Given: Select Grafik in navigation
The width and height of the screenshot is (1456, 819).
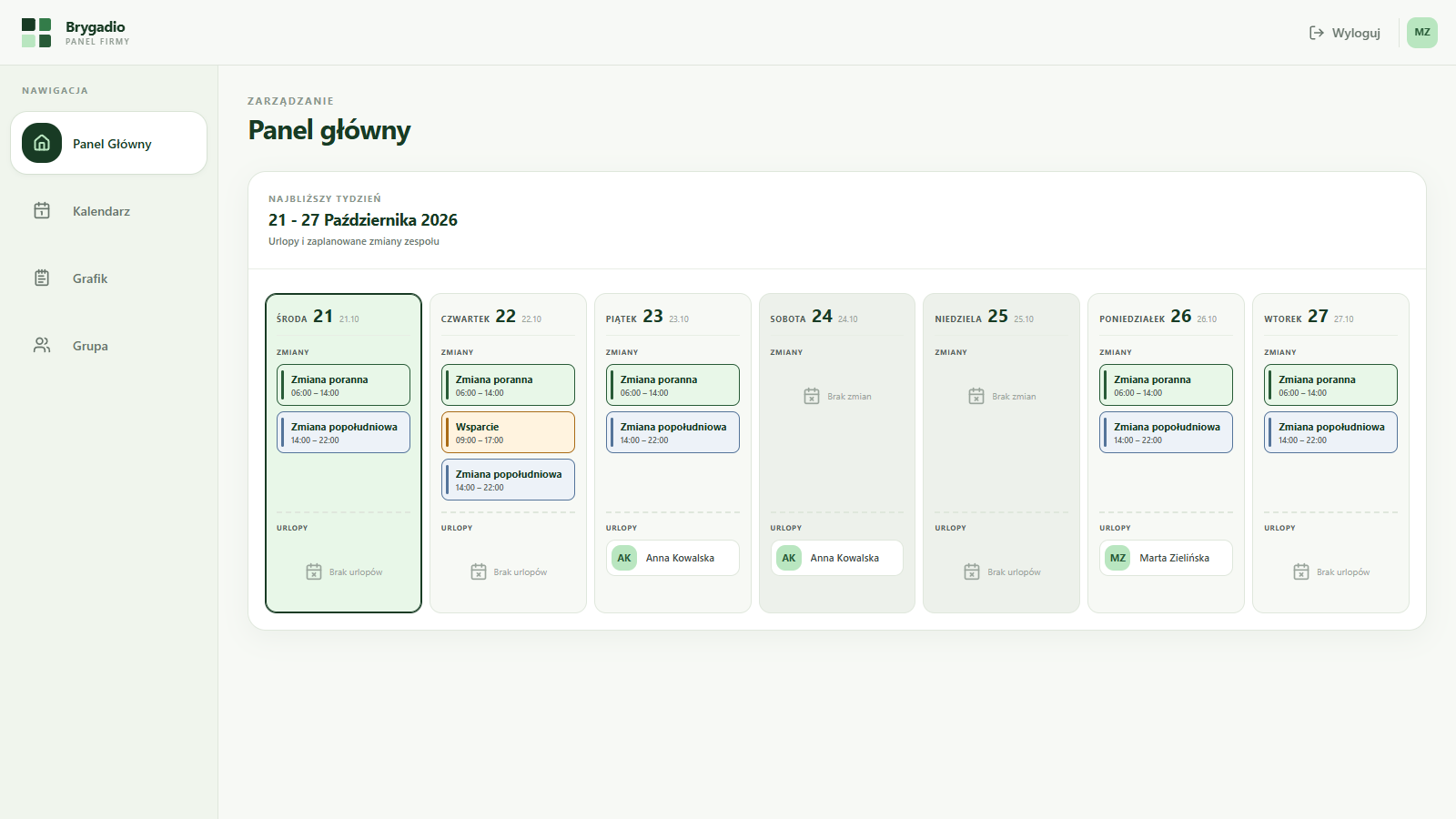Looking at the screenshot, I should (x=109, y=278).
